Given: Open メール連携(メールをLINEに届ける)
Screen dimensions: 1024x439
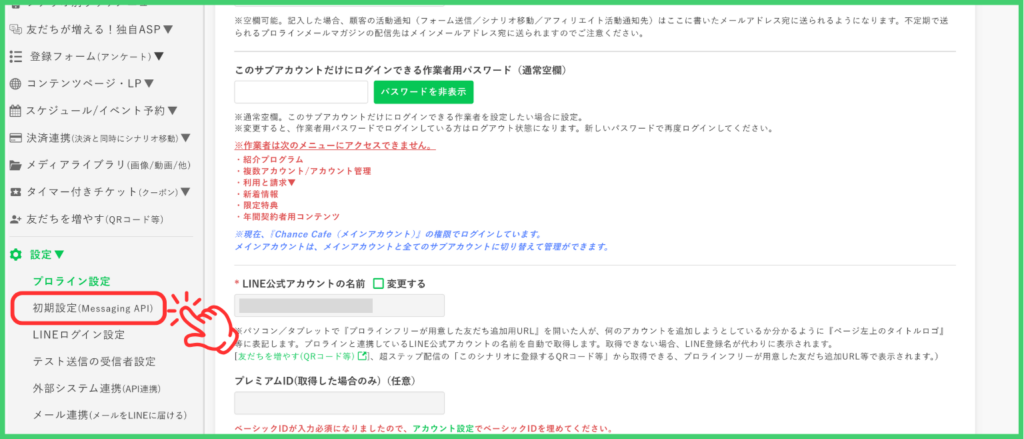Looking at the screenshot, I should [110, 415].
